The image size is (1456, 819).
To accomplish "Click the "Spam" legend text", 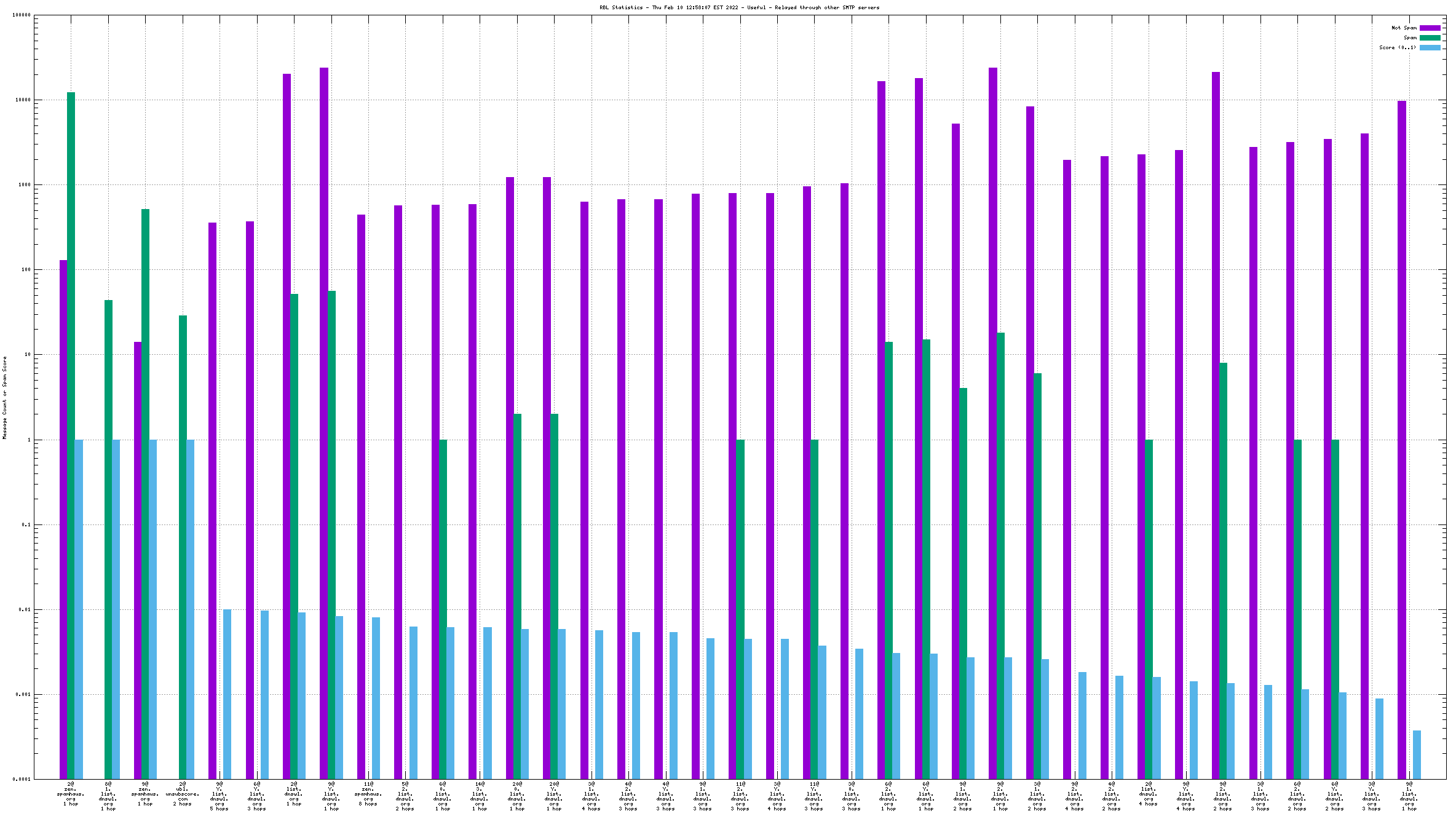I will (1410, 38).
